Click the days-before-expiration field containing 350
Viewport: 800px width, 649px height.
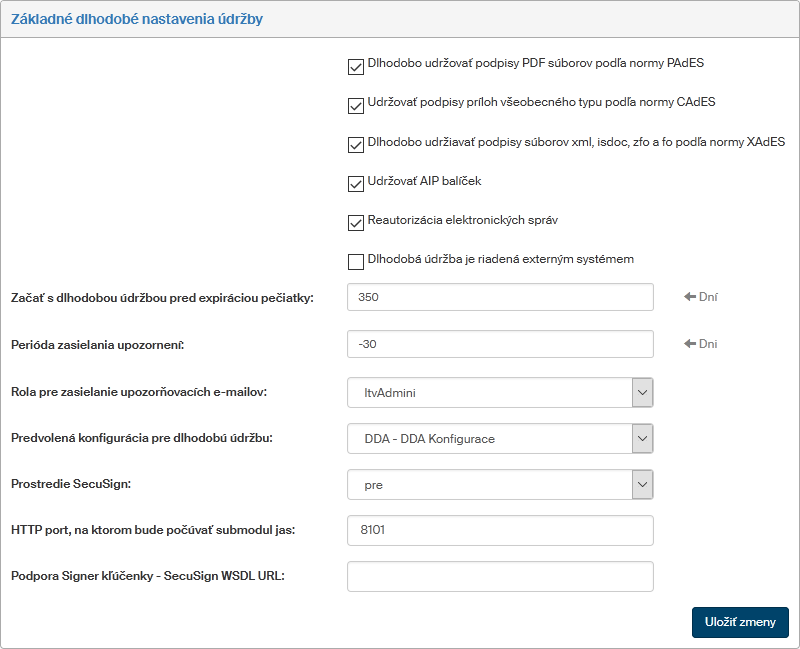pos(500,297)
